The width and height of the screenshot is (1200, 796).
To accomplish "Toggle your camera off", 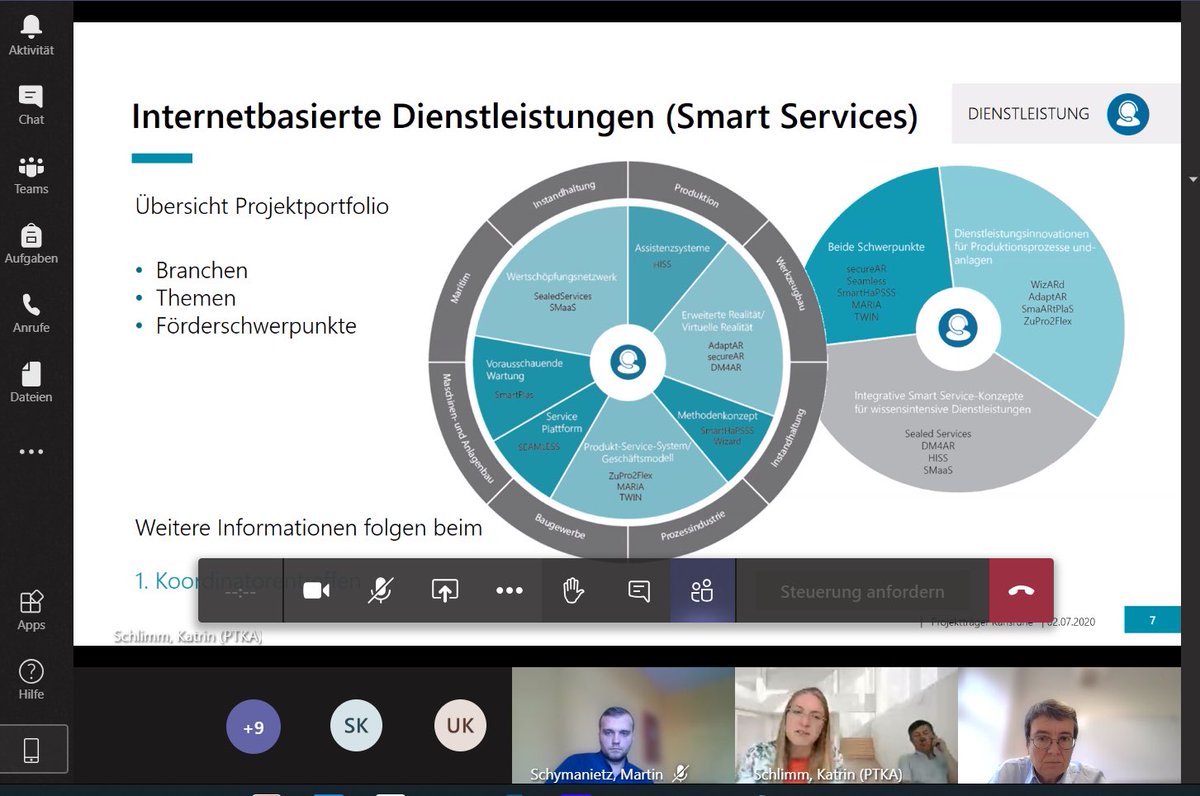I will [x=316, y=591].
